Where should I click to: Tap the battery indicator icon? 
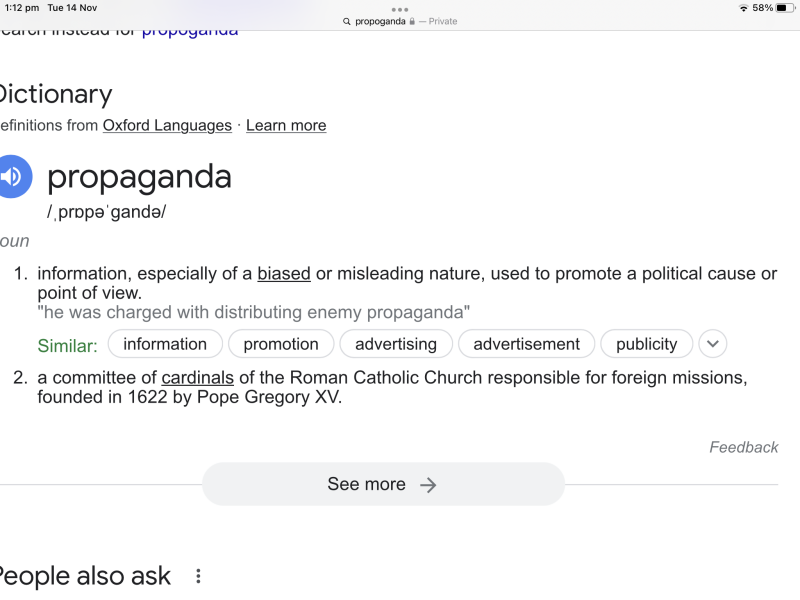[x=784, y=8]
